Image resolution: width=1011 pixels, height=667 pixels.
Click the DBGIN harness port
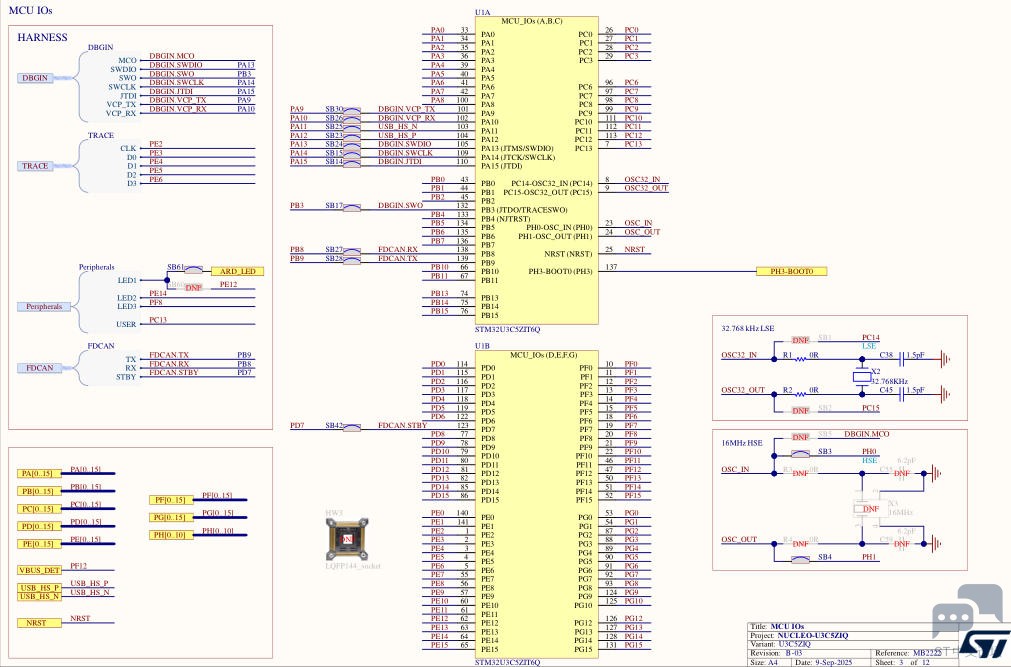(x=35, y=78)
